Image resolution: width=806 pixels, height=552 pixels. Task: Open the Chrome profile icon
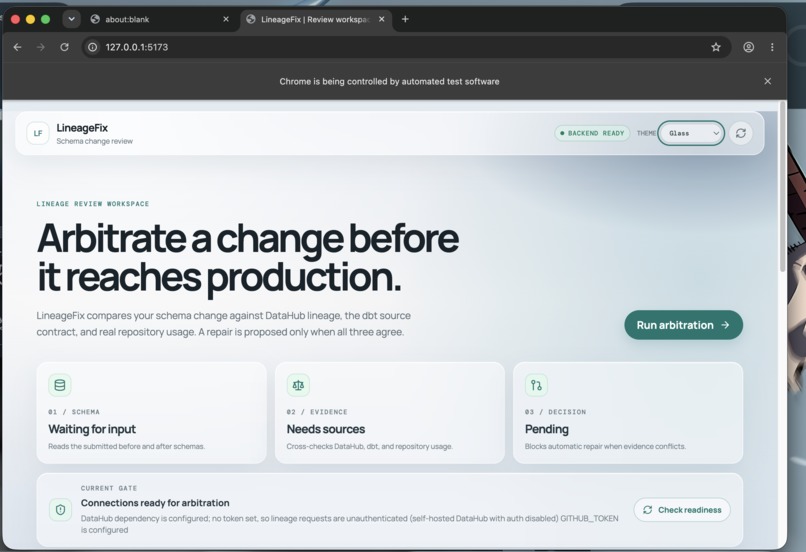pyautogui.click(x=748, y=47)
